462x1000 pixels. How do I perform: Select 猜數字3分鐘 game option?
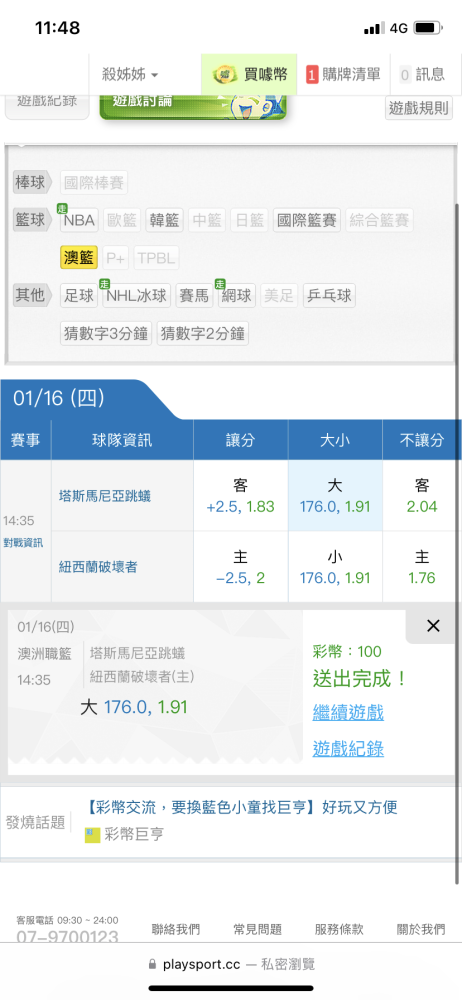click(106, 333)
